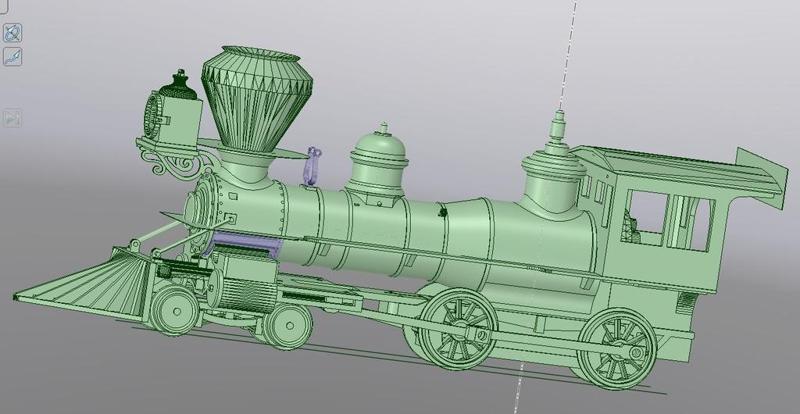Select the diamond smokestack on the locomotive
Screen dimensions: 800x414
[257, 100]
